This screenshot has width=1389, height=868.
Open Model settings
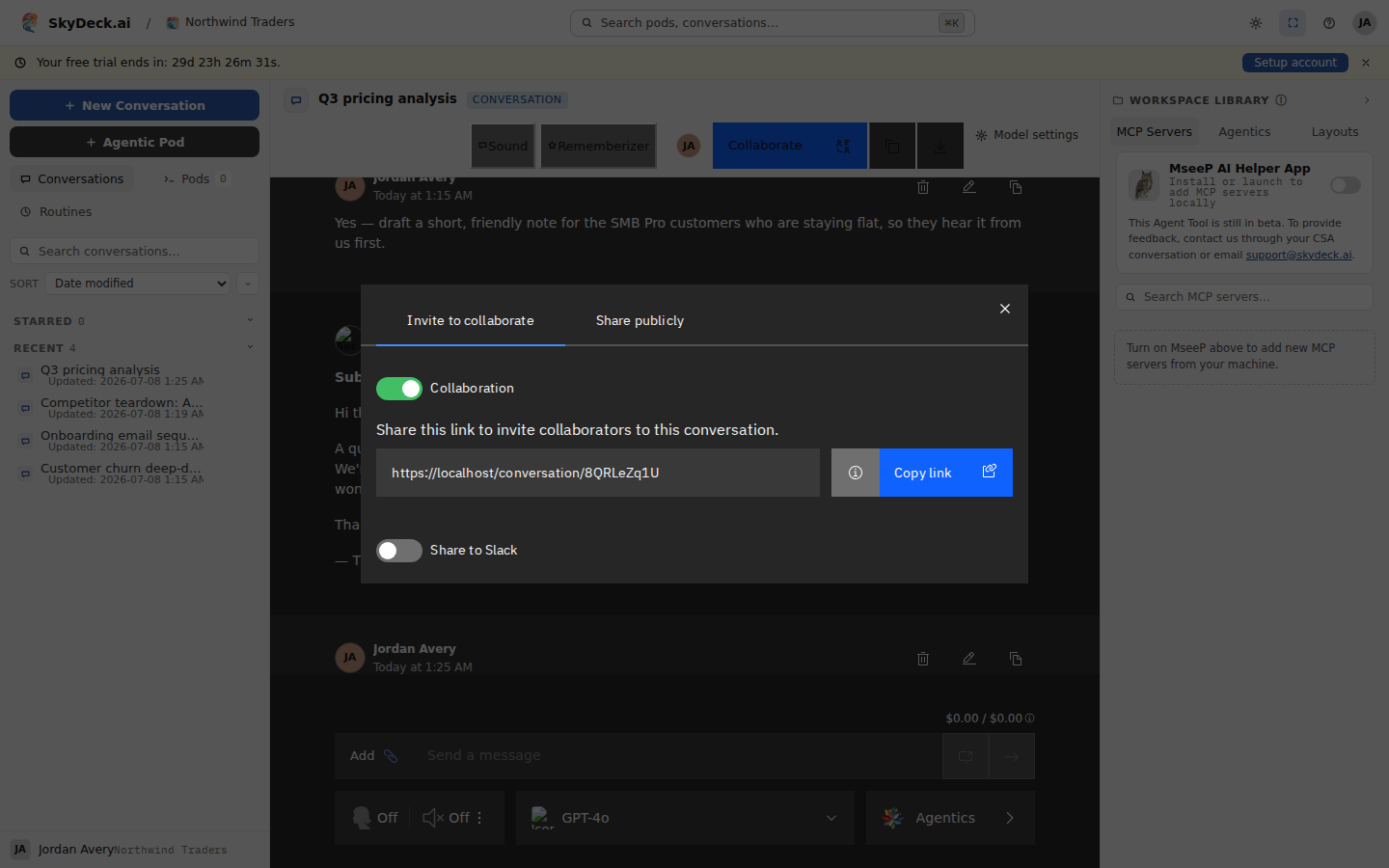point(1027,135)
